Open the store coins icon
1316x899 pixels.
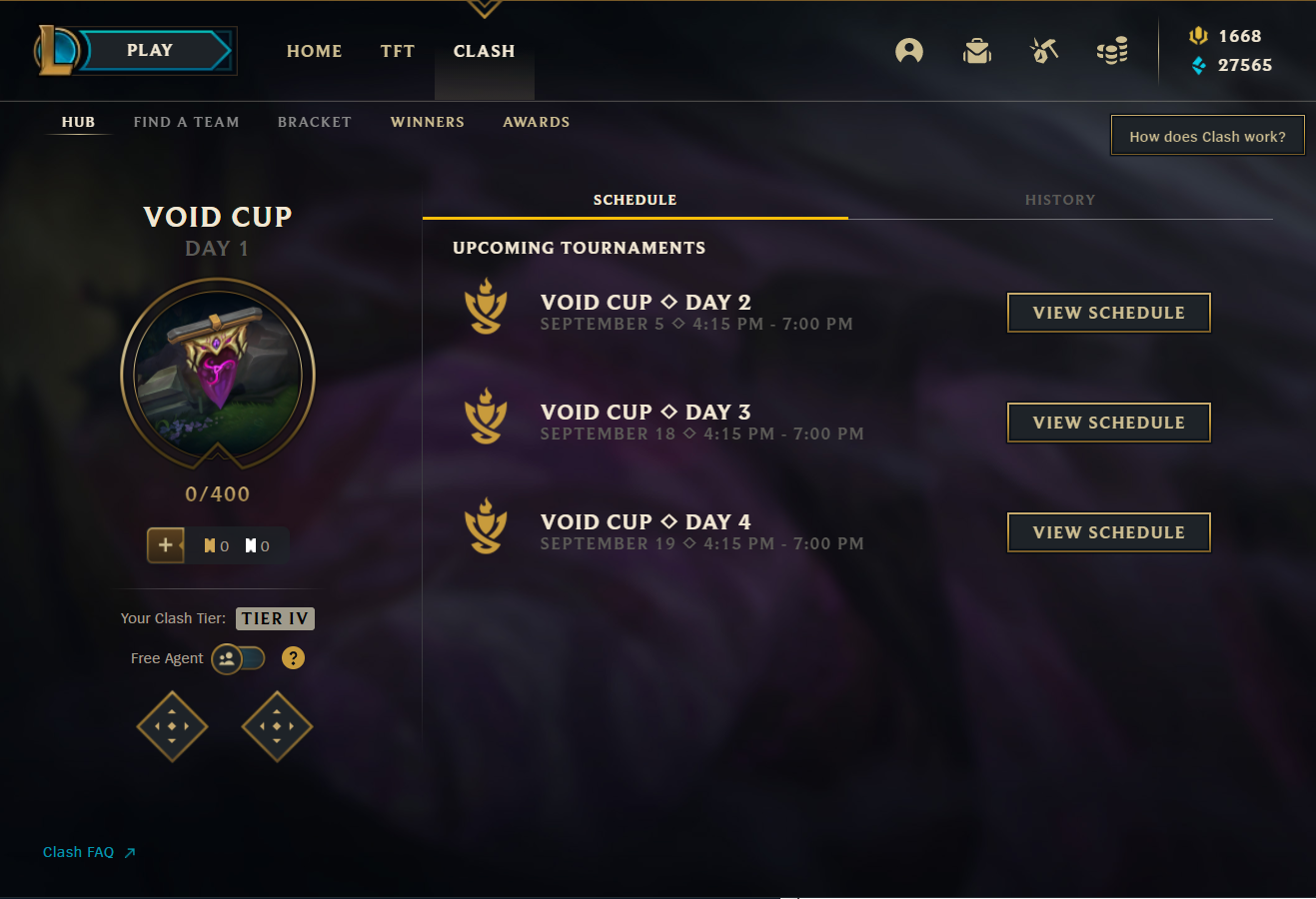tap(1112, 51)
